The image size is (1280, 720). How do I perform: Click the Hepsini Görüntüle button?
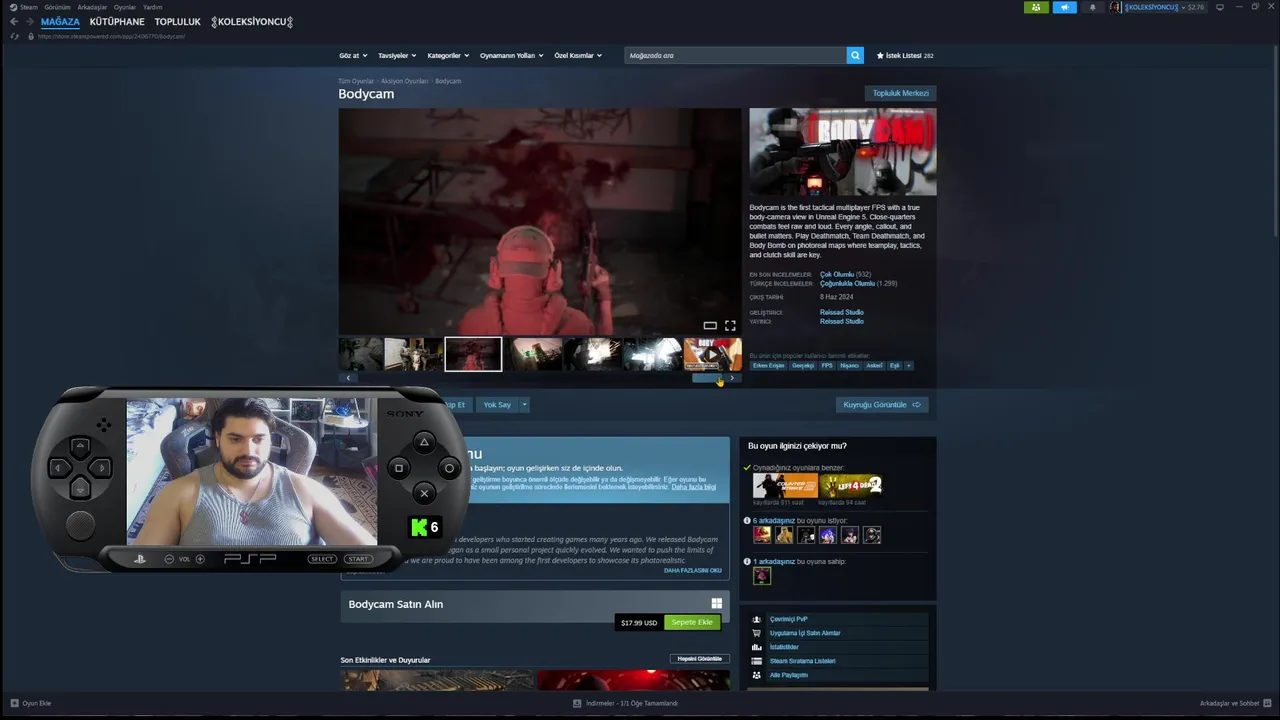click(699, 659)
